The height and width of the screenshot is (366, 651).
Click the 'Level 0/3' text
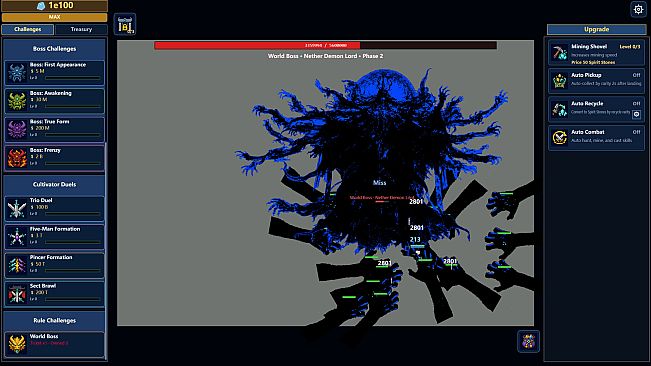630,47
